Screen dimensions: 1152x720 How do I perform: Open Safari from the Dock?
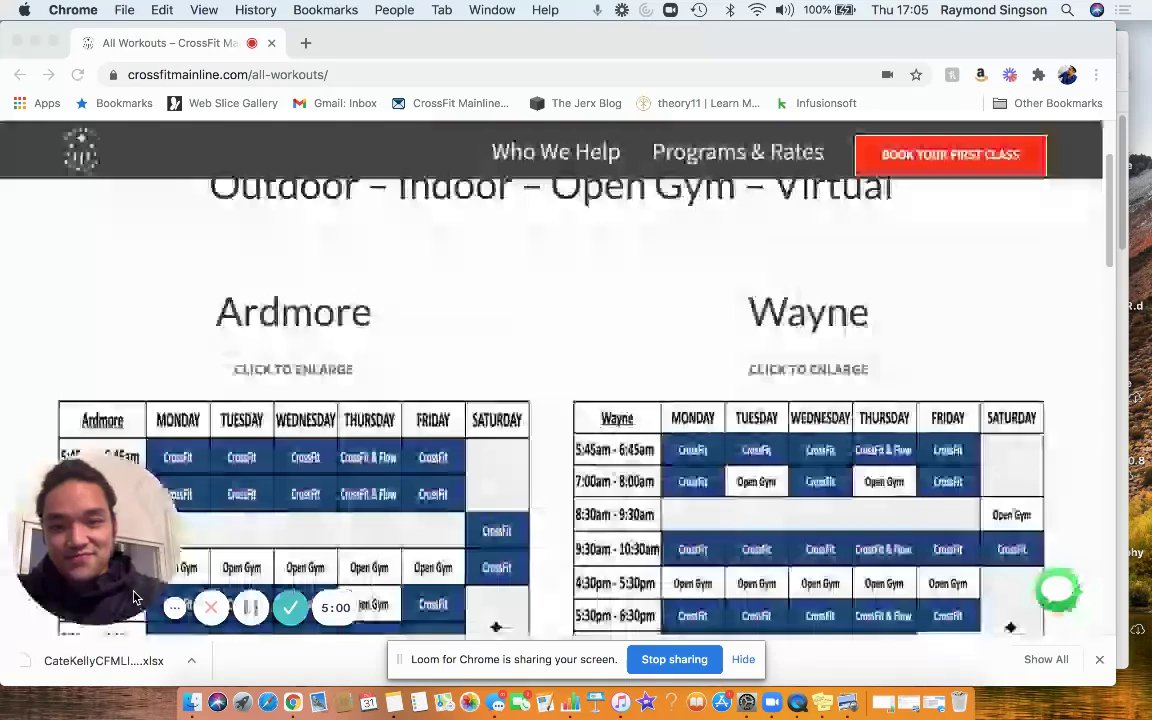(267, 702)
